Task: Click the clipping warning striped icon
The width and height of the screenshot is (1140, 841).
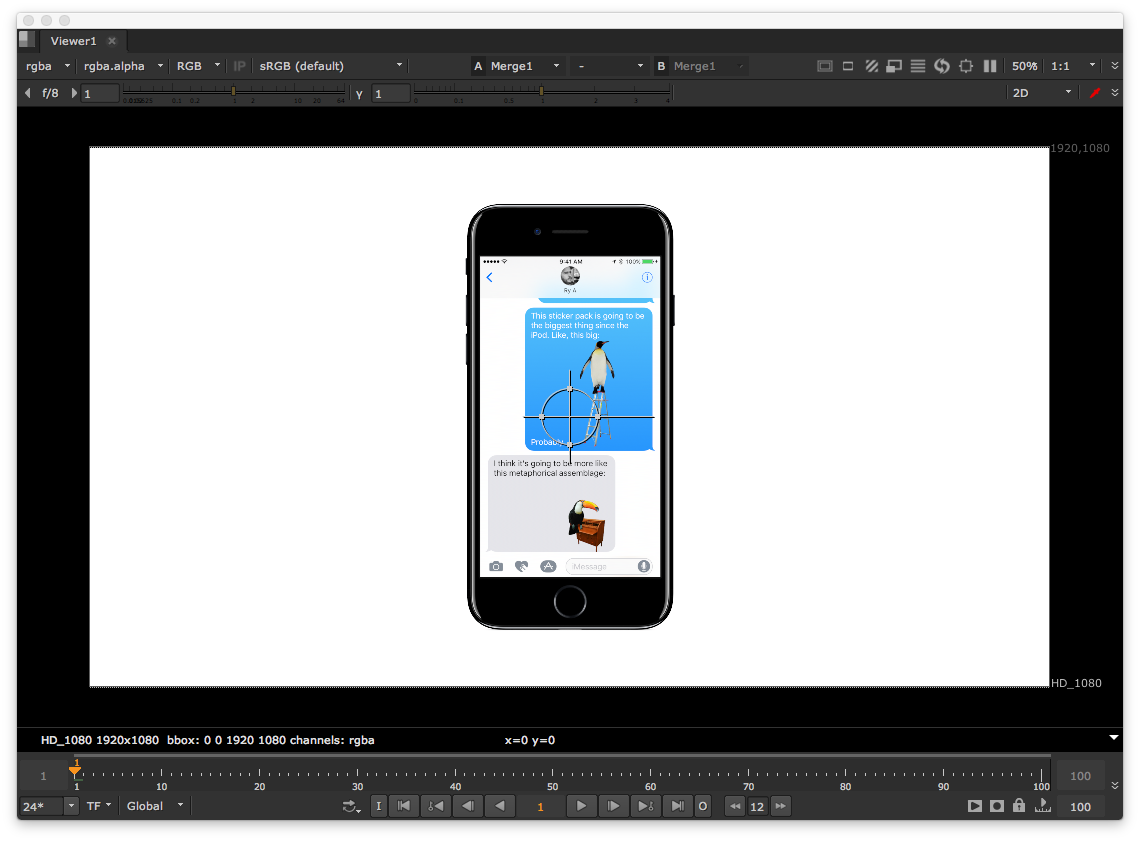Action: tap(871, 66)
